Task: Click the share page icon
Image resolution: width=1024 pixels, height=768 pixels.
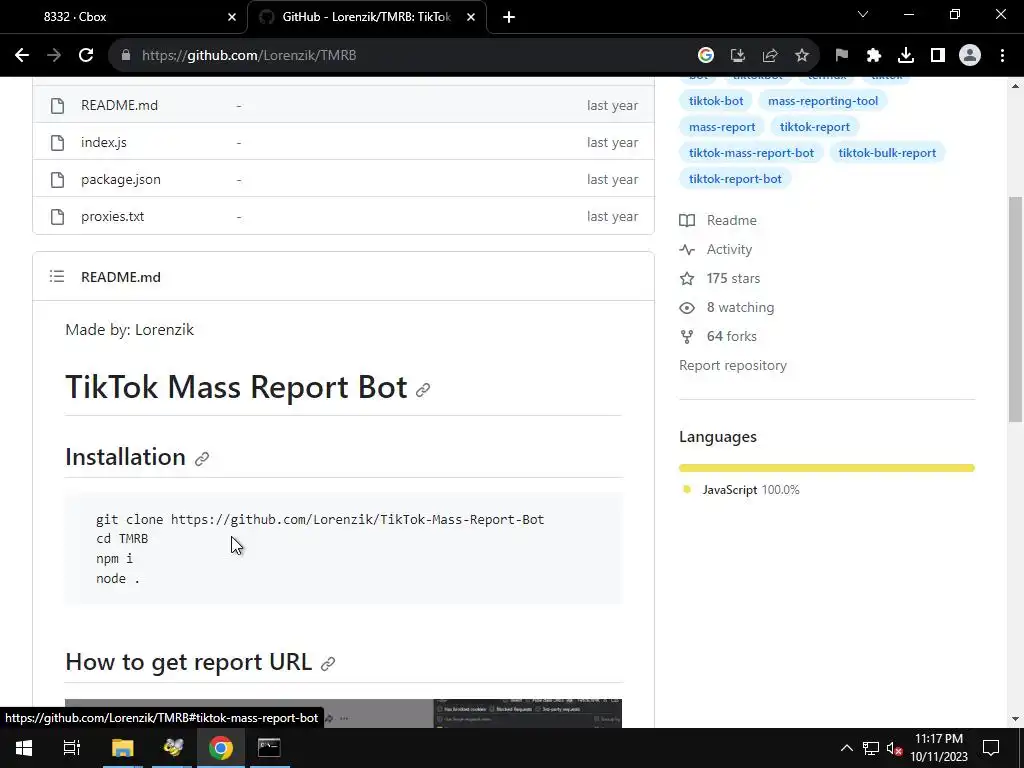Action: click(x=769, y=56)
